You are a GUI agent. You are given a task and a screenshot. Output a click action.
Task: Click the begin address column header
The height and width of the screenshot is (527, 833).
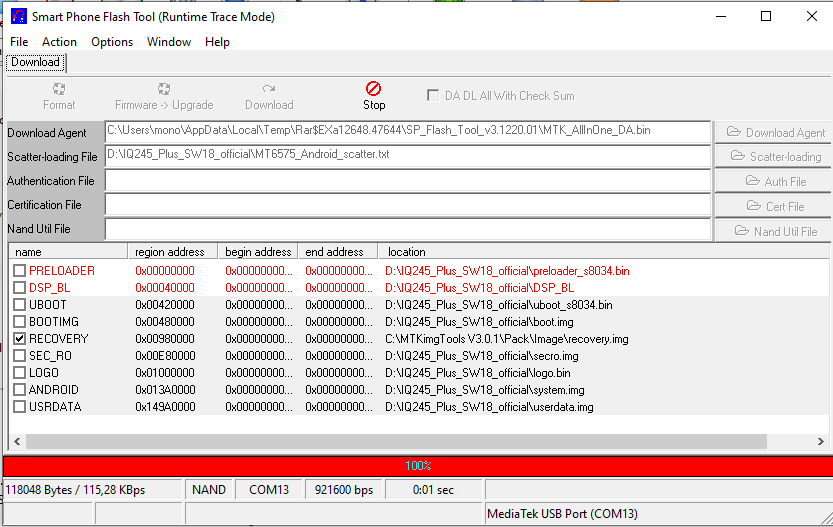(x=258, y=252)
